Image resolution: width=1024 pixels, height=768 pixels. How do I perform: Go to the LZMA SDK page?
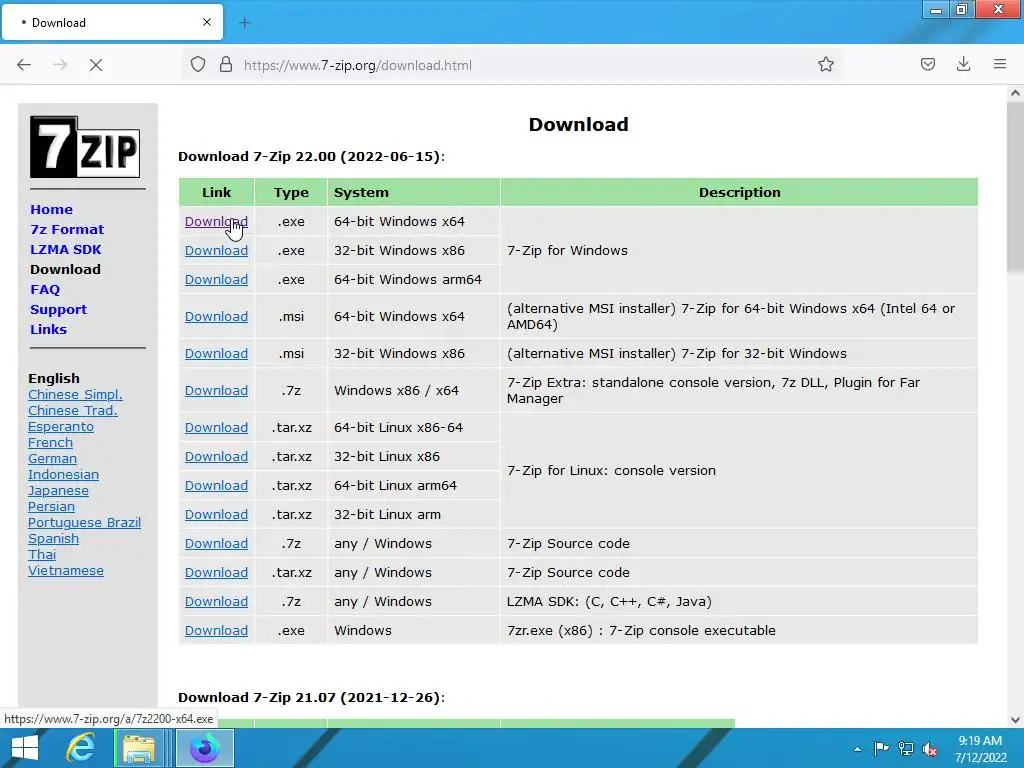(65, 249)
